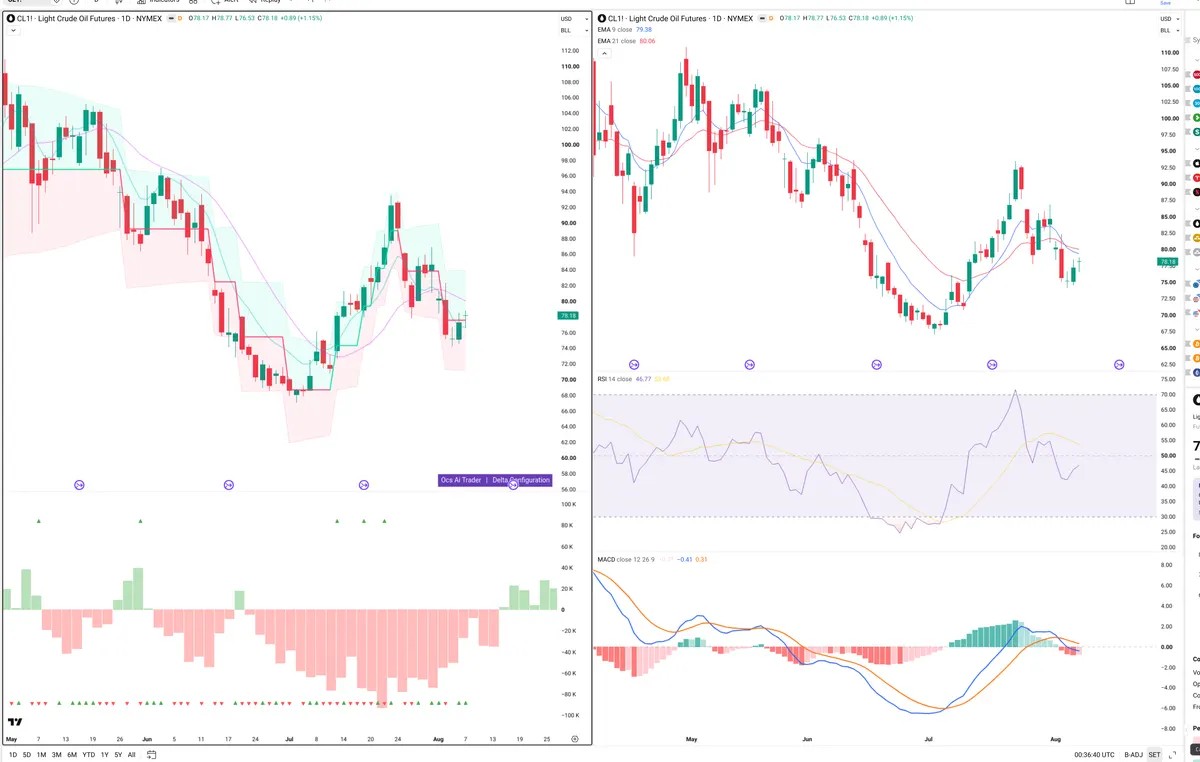Open the mid-July event marker on right chart
Viewport: 1200px width, 762px height.
[x=993, y=365]
